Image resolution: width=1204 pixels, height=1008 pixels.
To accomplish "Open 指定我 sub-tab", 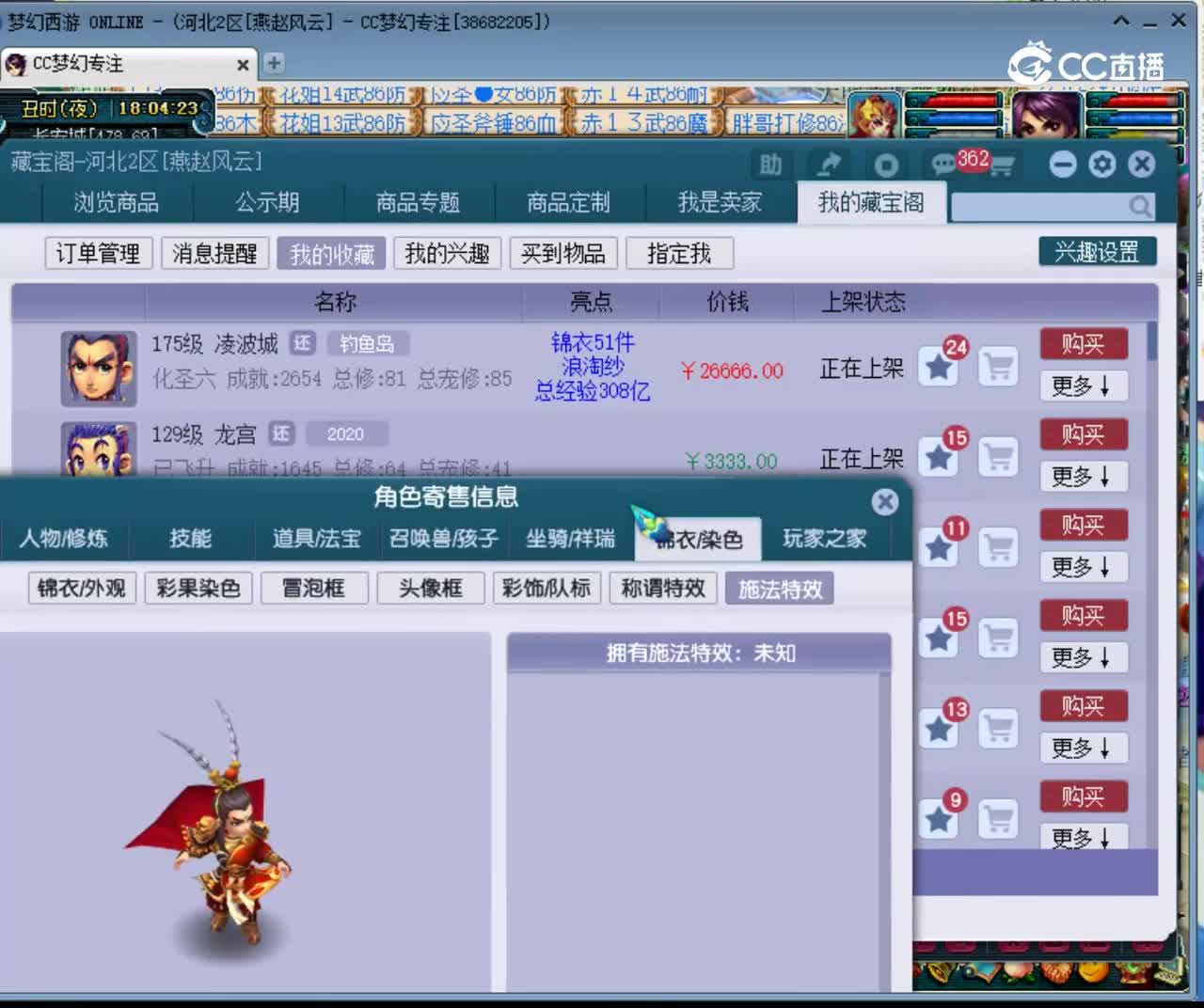I will 679,253.
